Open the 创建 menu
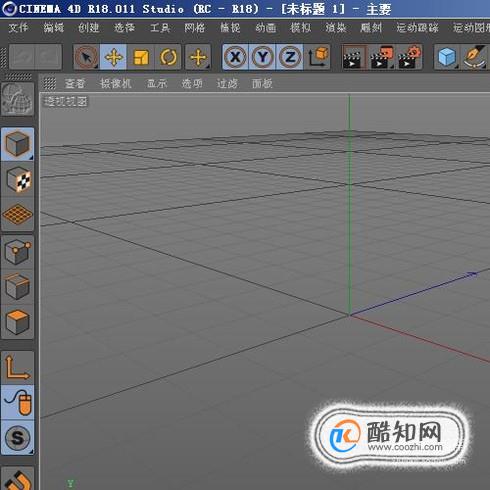Screen dimensions: 490x490 tap(89, 28)
